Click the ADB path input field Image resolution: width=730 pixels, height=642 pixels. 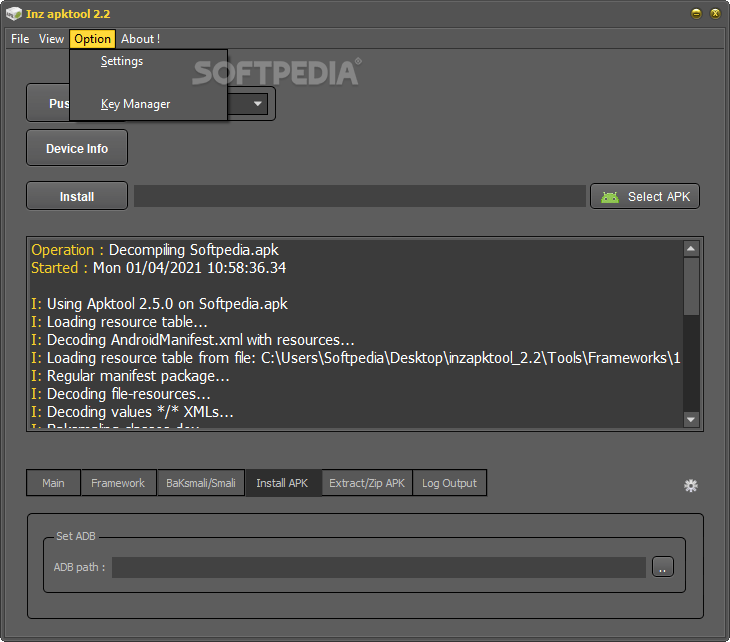point(379,567)
